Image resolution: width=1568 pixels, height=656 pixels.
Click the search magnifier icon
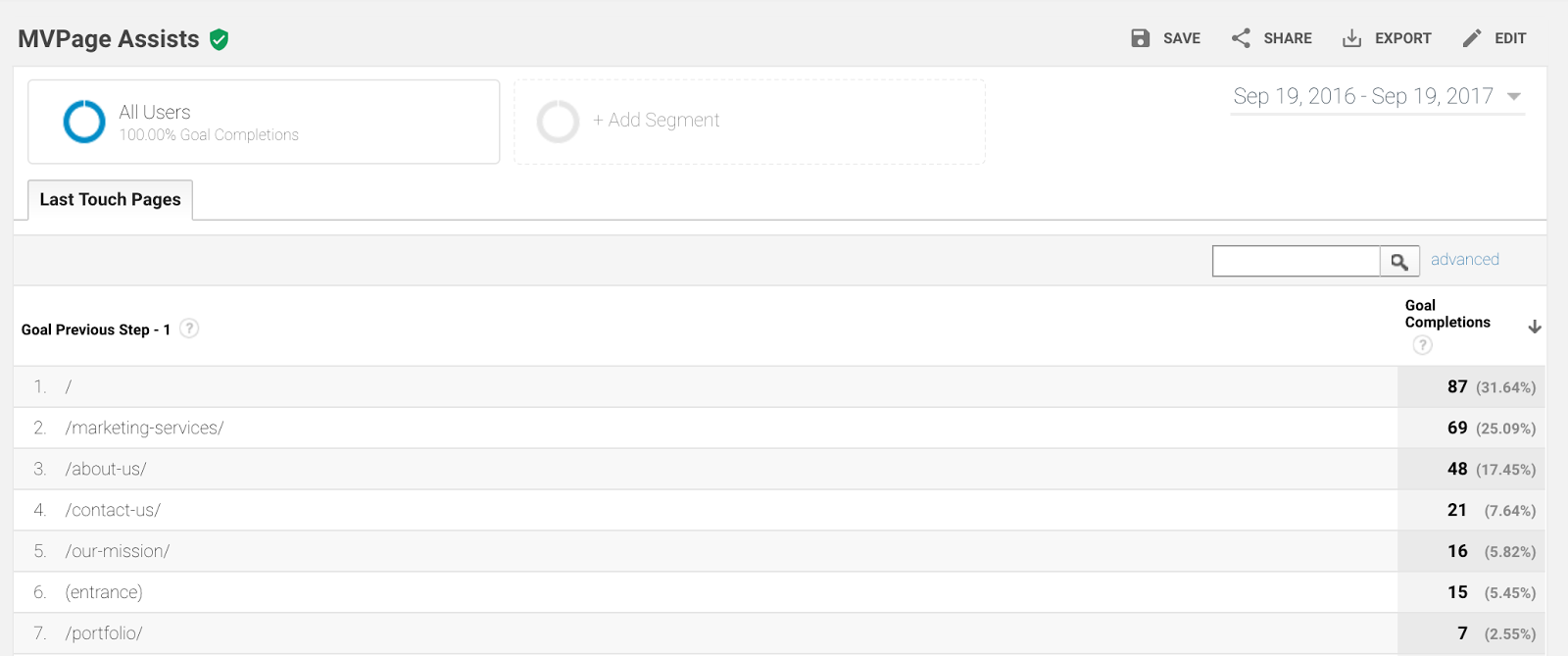click(x=1399, y=260)
